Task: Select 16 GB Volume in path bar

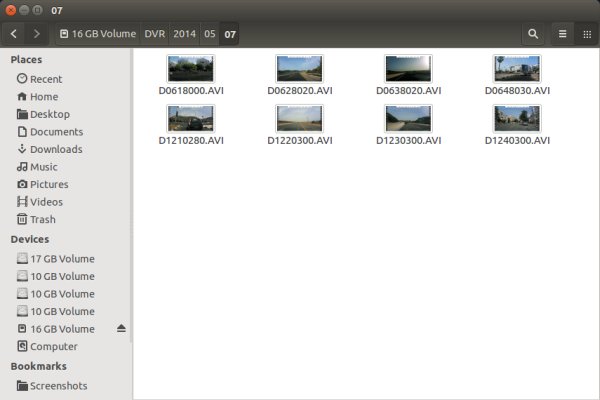Action: coord(98,34)
